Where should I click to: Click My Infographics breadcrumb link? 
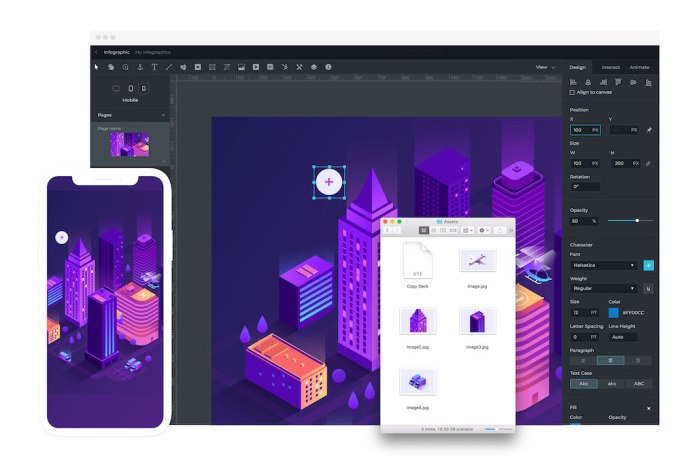click(x=153, y=51)
